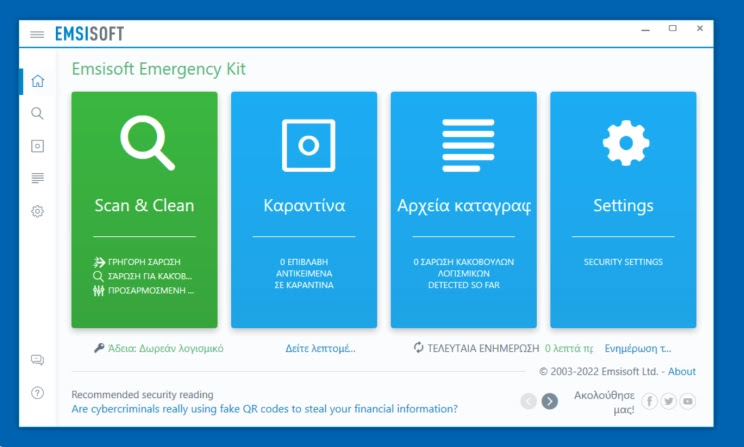Minimize the Emsisoft window
744x447 pixels.
click(646, 29)
